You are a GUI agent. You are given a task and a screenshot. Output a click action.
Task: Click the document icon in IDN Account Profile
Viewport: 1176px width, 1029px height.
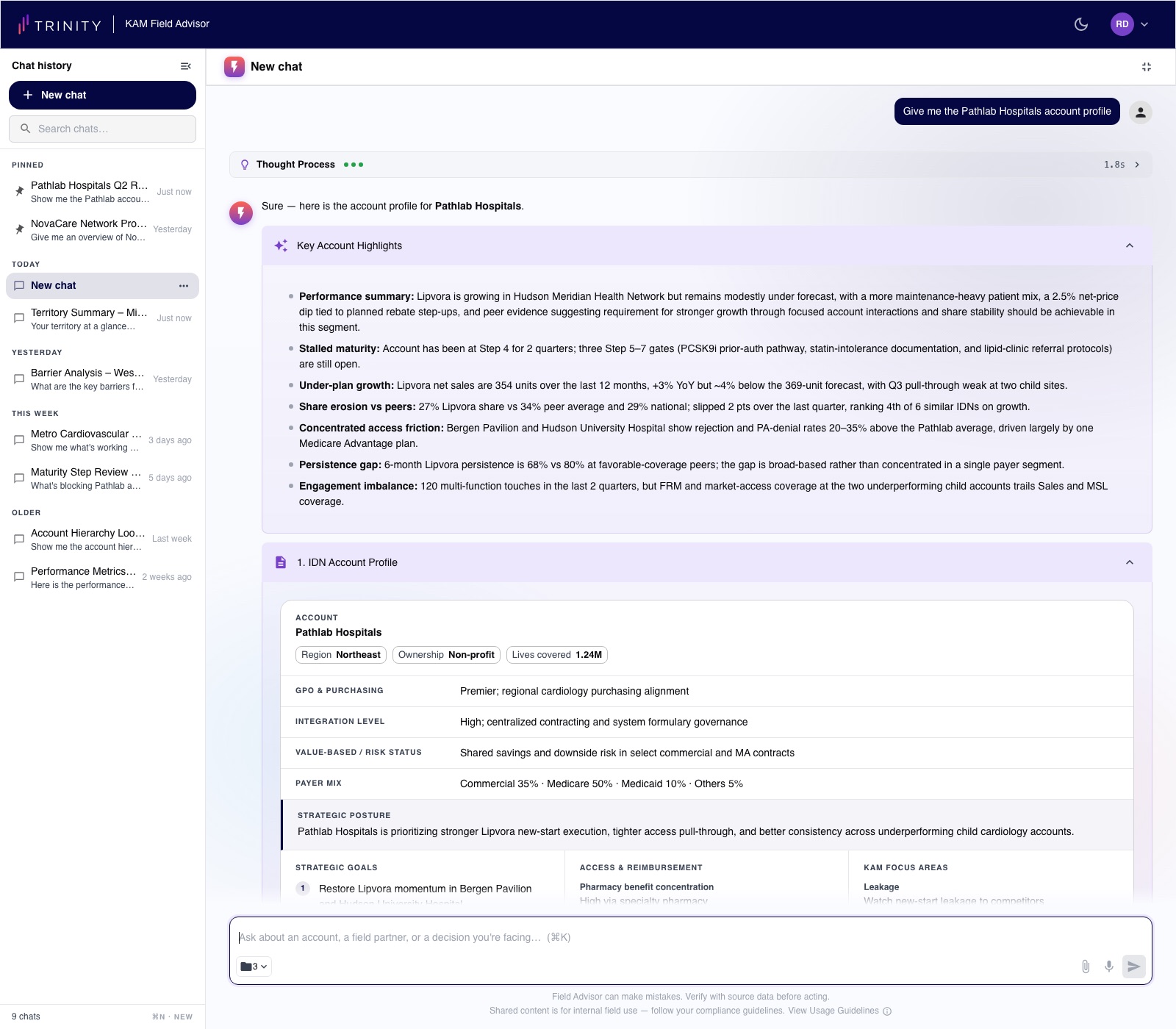tap(281, 562)
